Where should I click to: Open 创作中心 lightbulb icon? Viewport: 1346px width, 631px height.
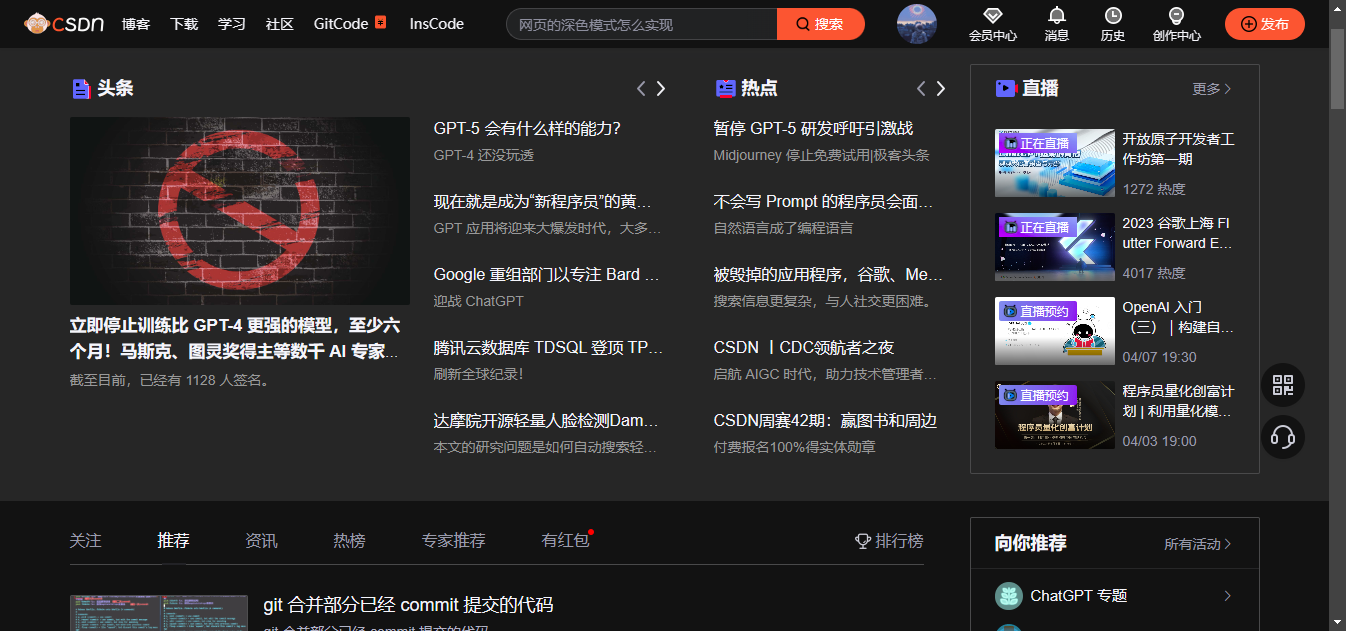click(x=1176, y=15)
